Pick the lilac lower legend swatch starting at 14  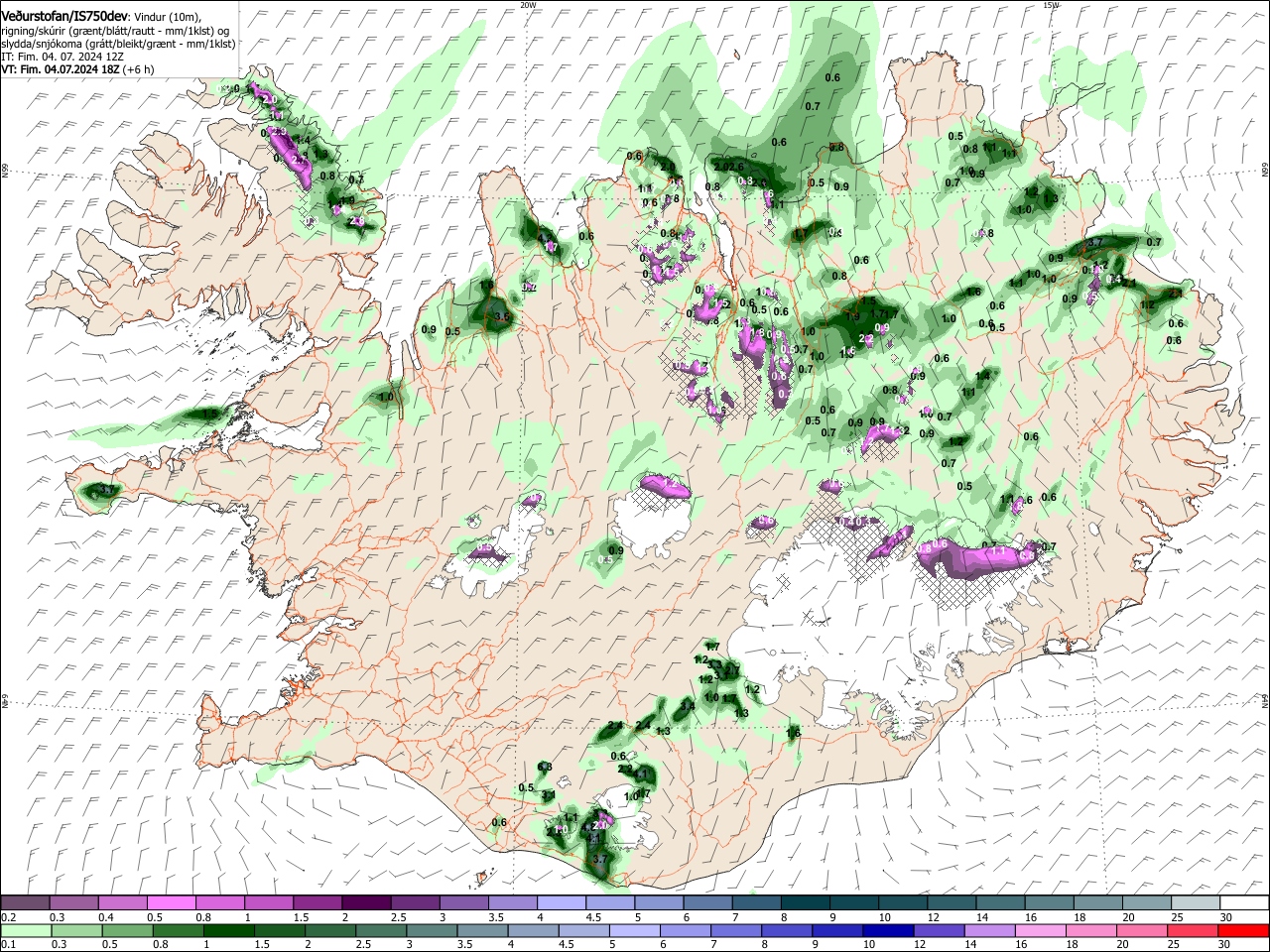989,931
